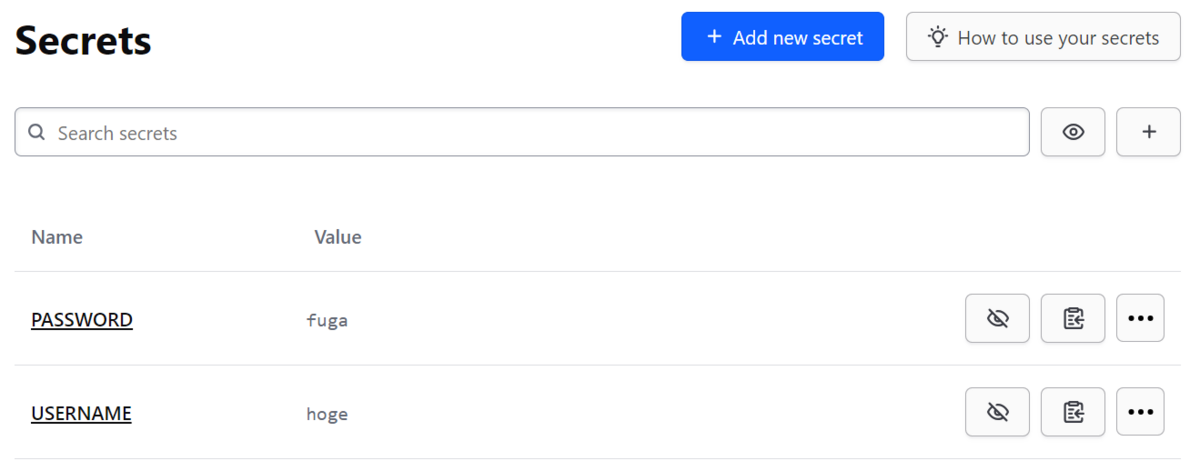This screenshot has width=1200, height=471.
Task: Click the lightbulb icon in help button
Action: (937, 37)
